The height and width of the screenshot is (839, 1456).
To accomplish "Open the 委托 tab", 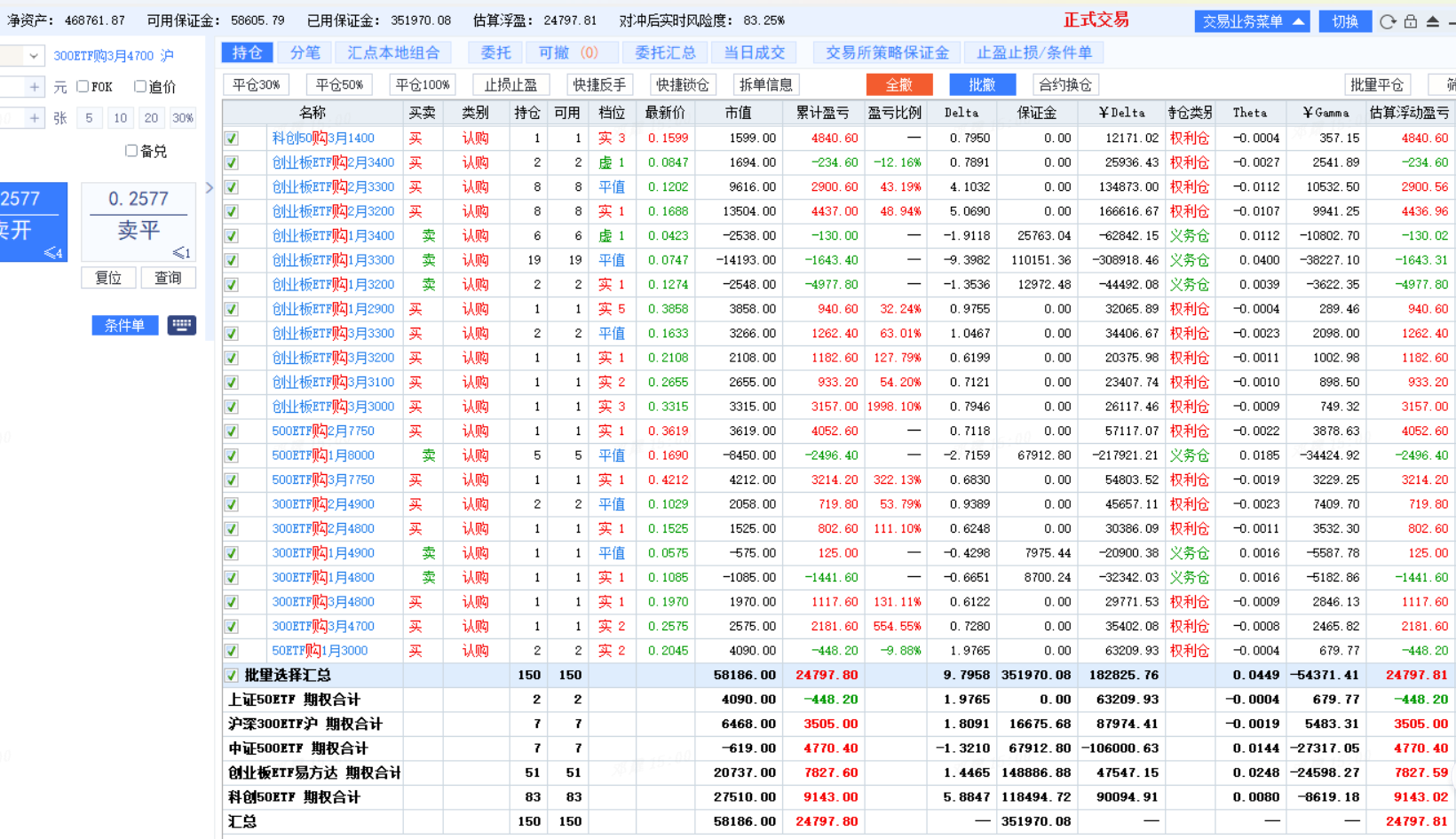I will [x=495, y=52].
